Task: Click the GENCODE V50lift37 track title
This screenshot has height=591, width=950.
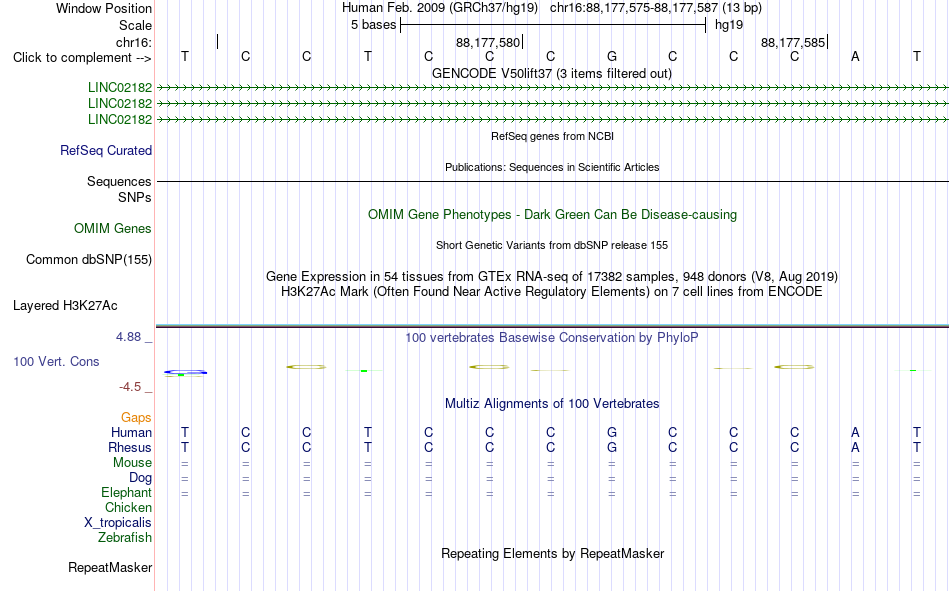Action: point(552,73)
